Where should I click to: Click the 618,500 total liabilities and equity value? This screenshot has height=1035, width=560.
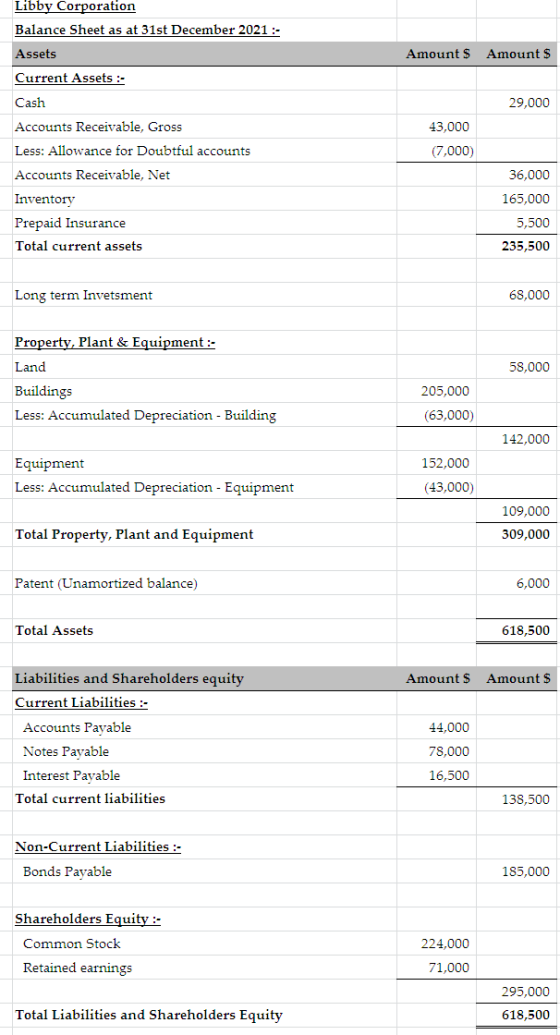[526, 1016]
